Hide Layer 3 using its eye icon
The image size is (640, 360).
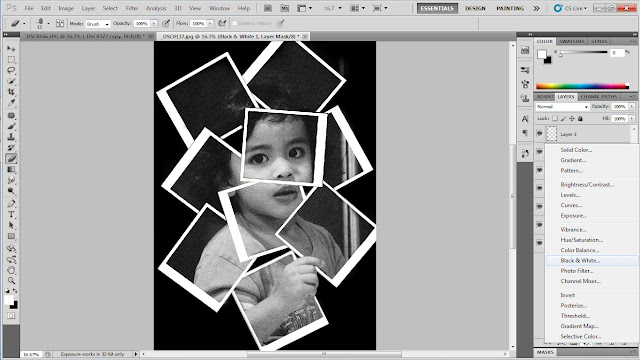click(x=539, y=134)
